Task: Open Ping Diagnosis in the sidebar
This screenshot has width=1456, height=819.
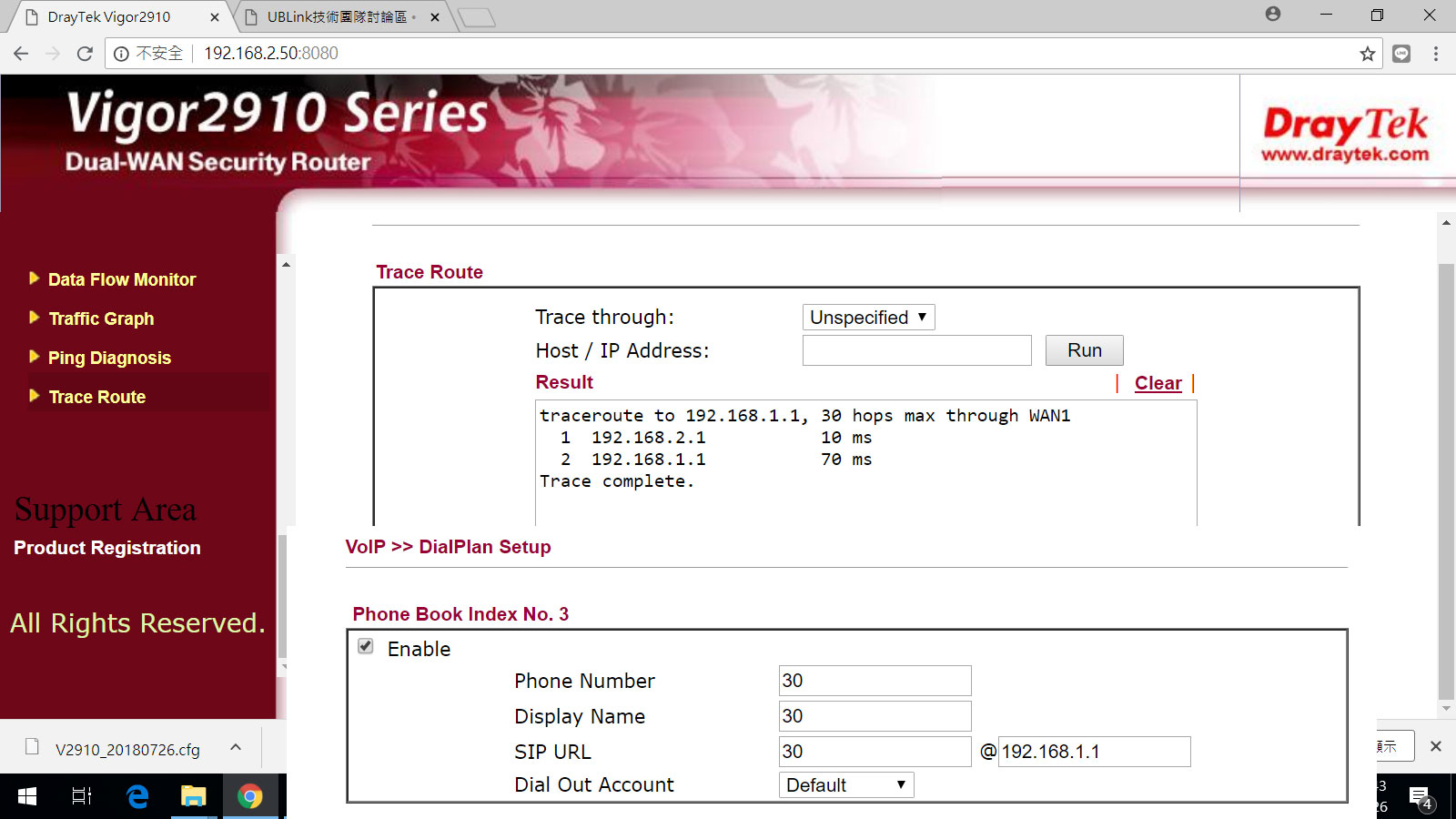Action: click(109, 358)
